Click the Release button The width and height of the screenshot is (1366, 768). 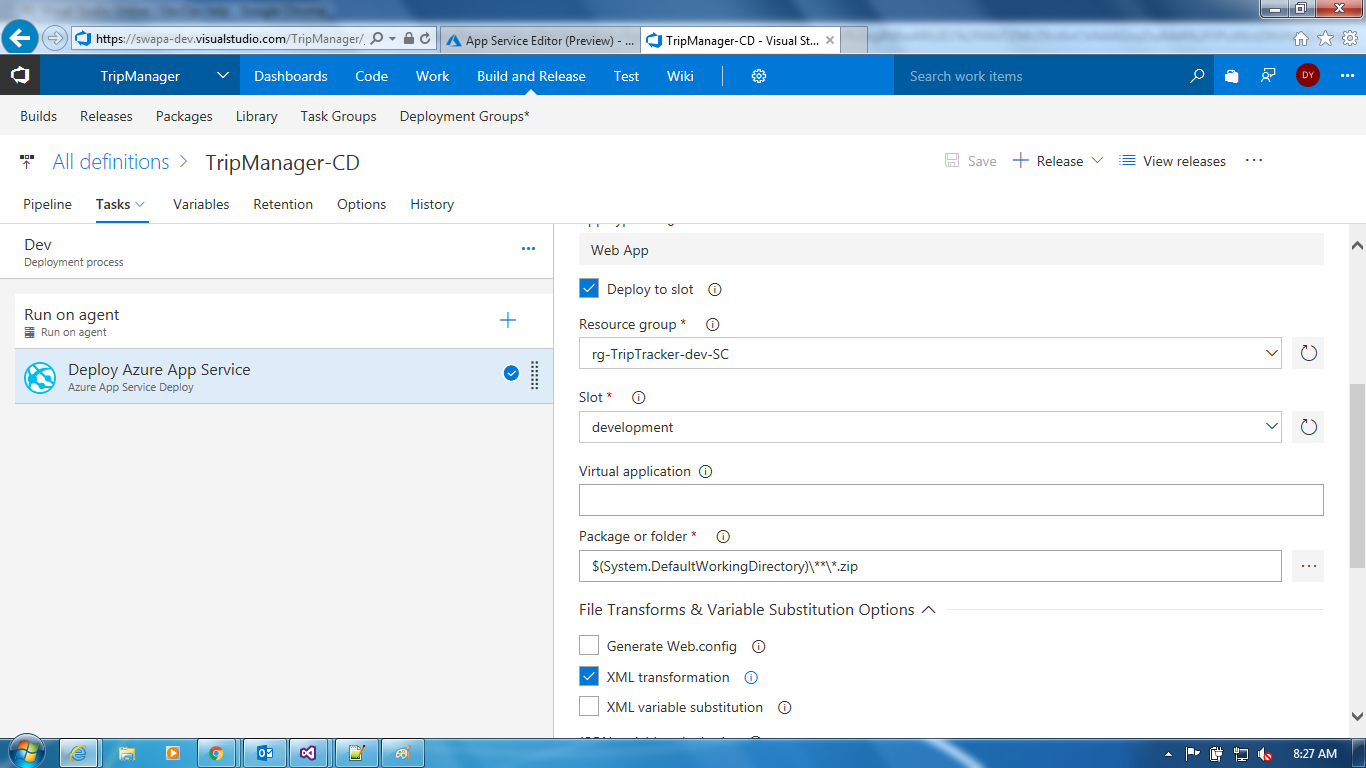coord(1047,161)
